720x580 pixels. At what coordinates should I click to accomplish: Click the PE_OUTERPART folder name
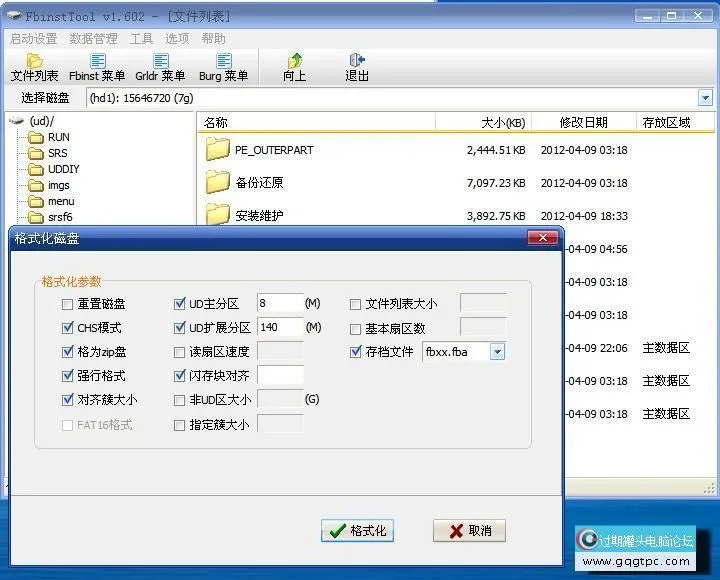(x=274, y=150)
